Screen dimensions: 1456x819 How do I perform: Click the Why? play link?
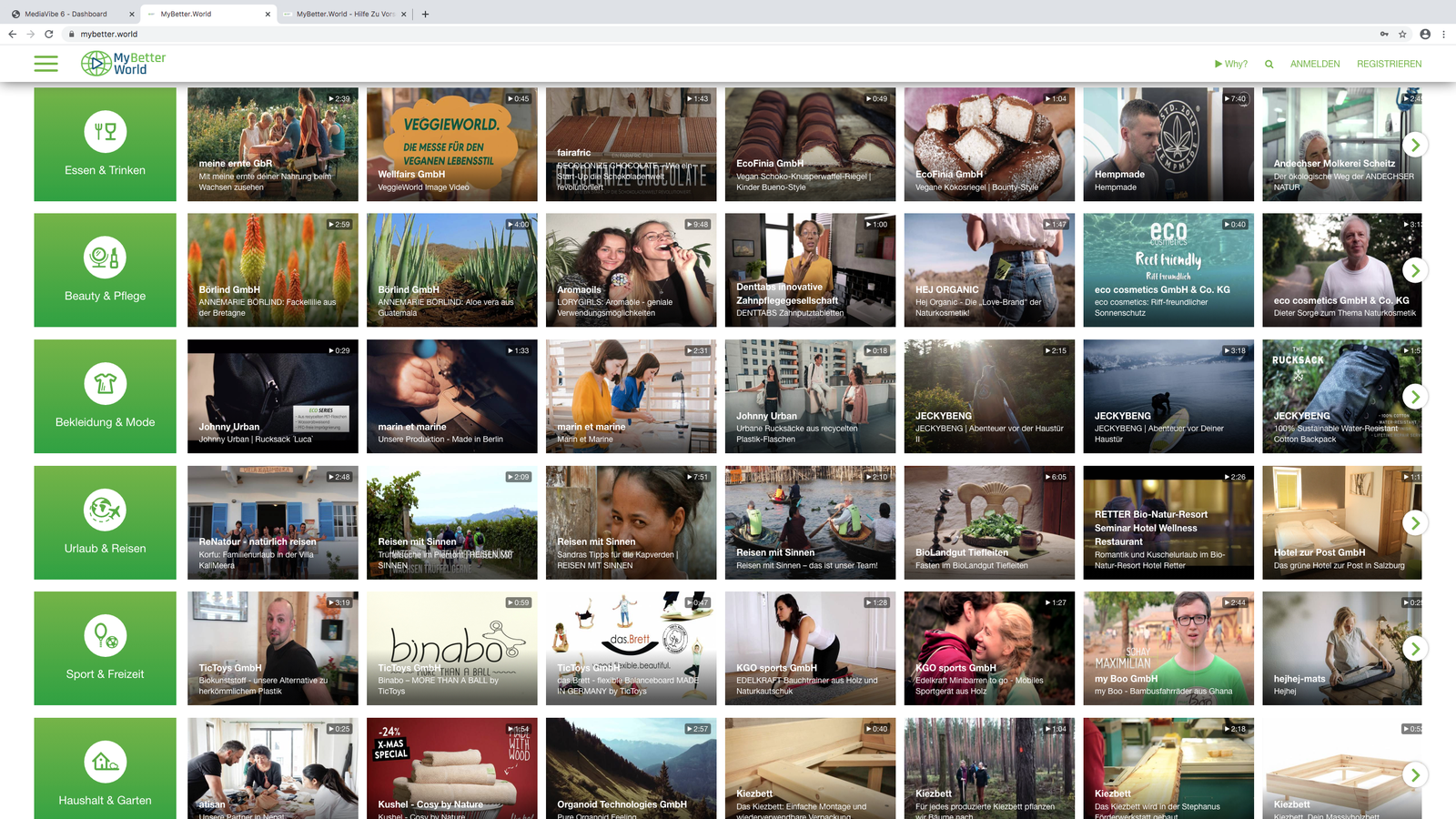[1230, 64]
